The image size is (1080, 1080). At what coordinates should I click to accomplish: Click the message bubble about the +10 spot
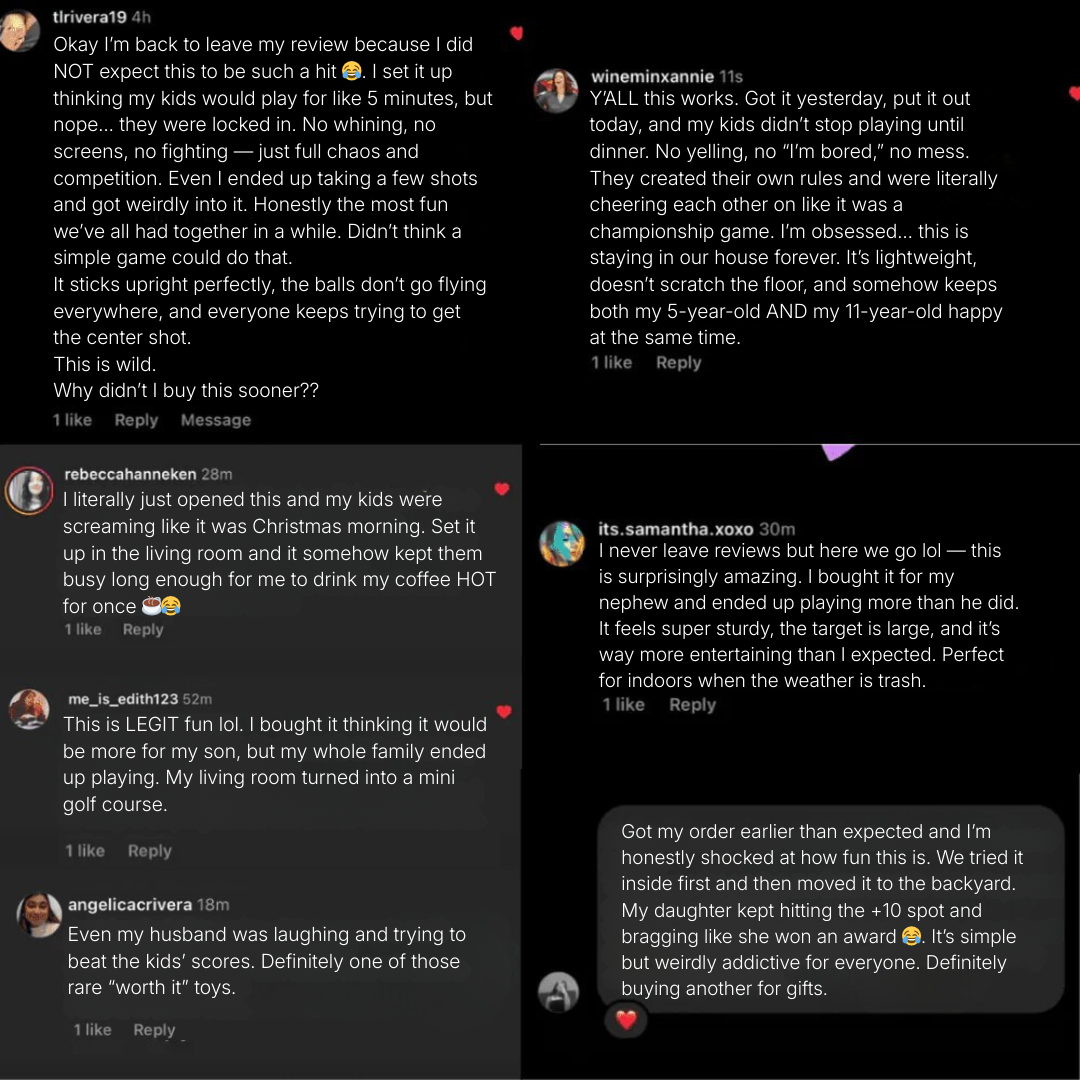830,910
